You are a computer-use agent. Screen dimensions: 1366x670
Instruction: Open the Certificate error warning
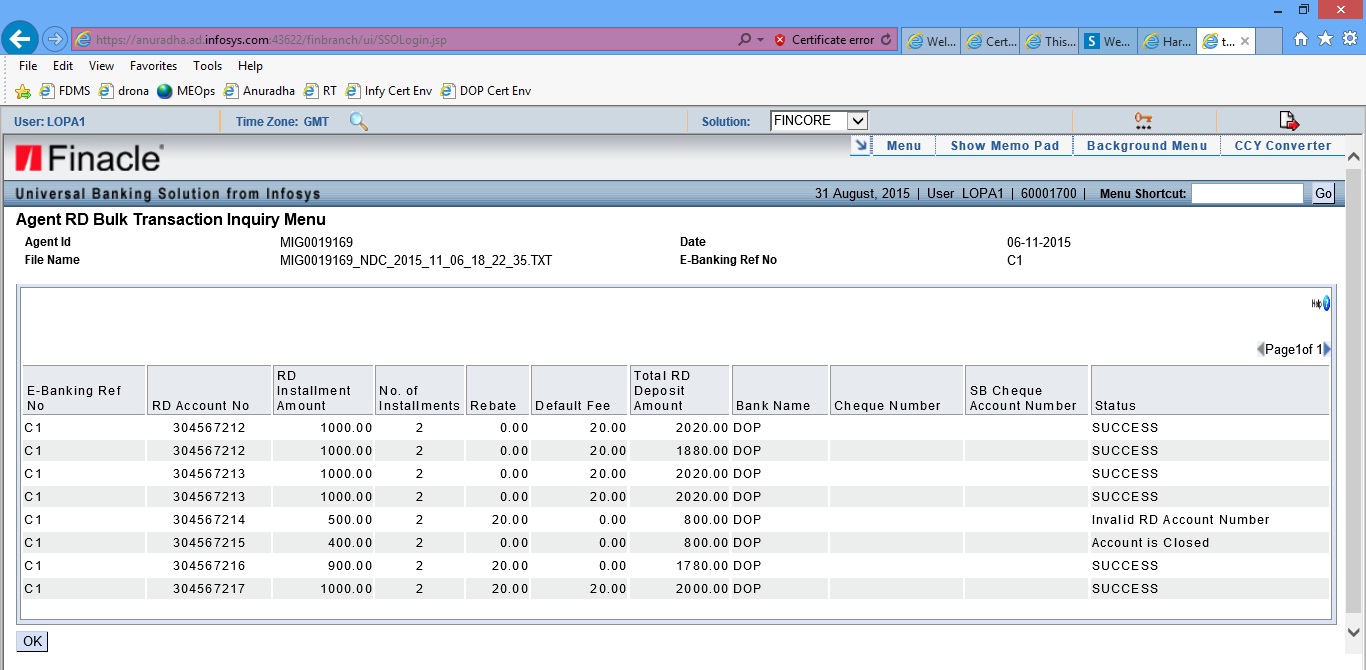point(824,40)
